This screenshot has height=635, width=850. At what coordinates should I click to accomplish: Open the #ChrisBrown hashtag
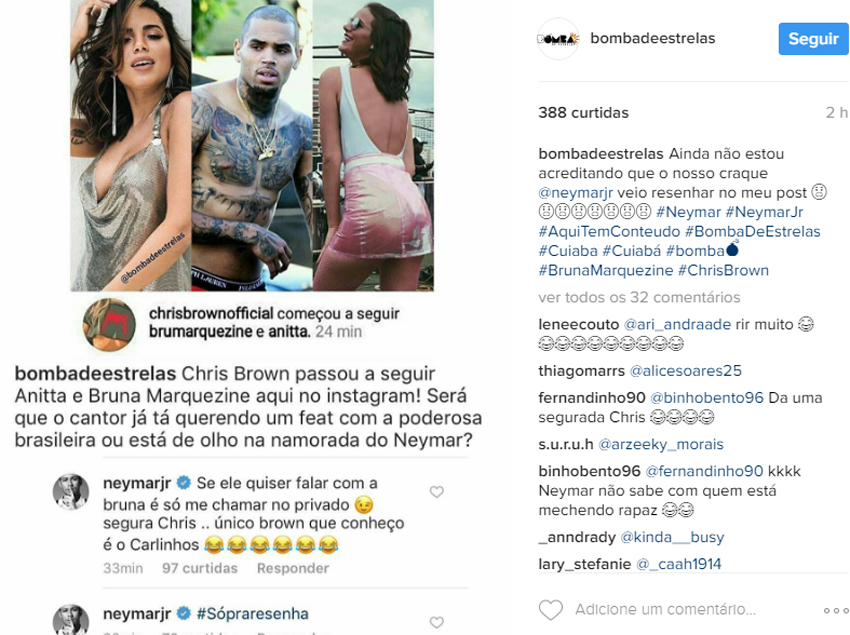click(723, 270)
